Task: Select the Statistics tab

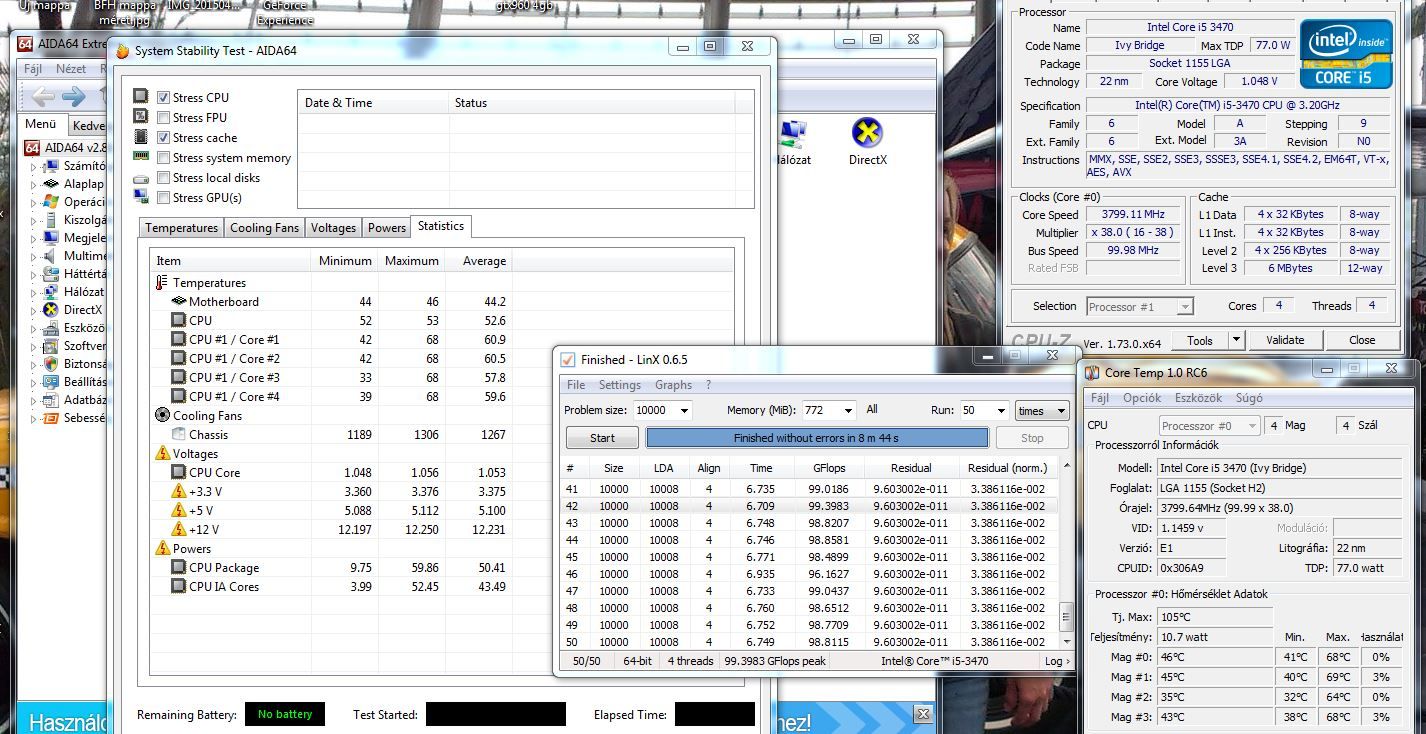Action: 441,226
